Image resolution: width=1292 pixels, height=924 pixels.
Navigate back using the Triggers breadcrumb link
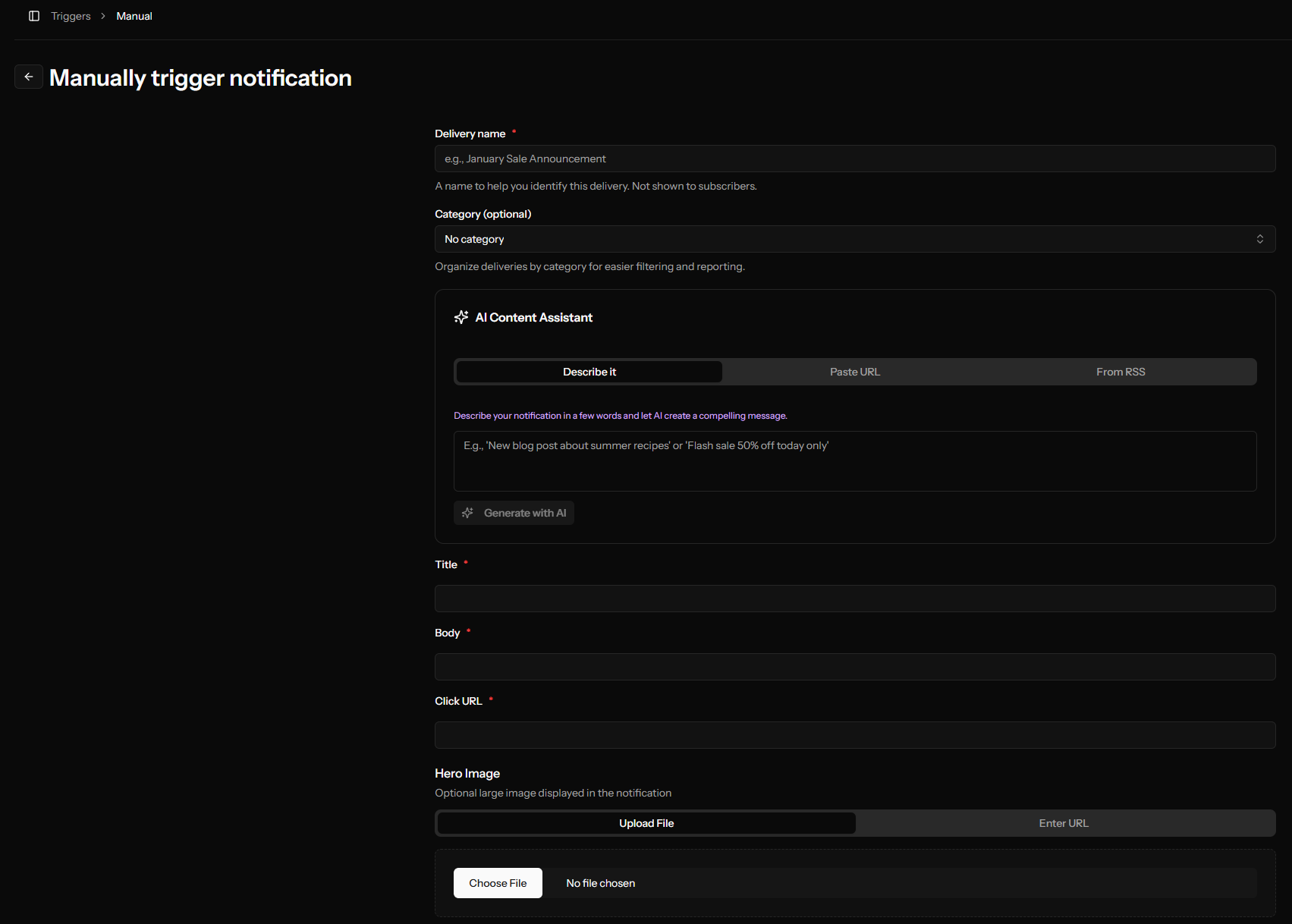click(70, 15)
